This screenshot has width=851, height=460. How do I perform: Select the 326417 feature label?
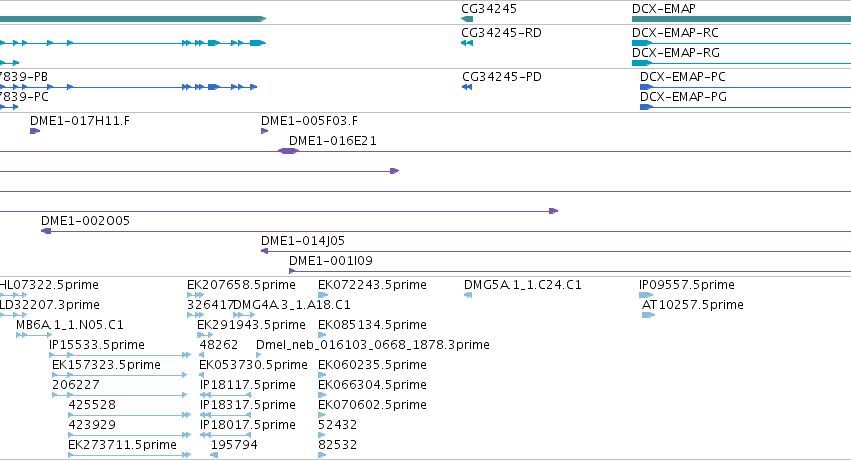[210, 305]
